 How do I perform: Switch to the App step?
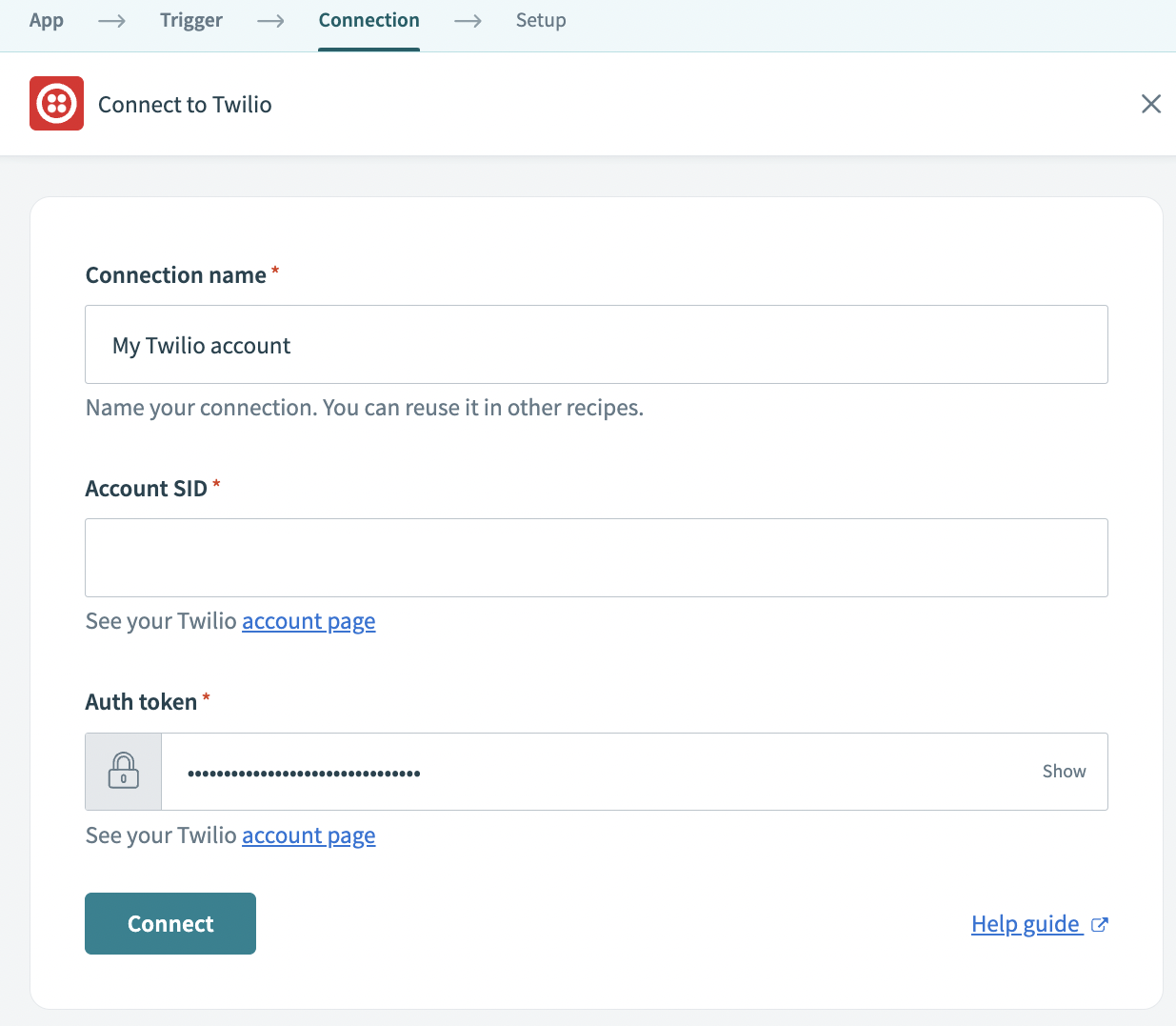(46, 20)
